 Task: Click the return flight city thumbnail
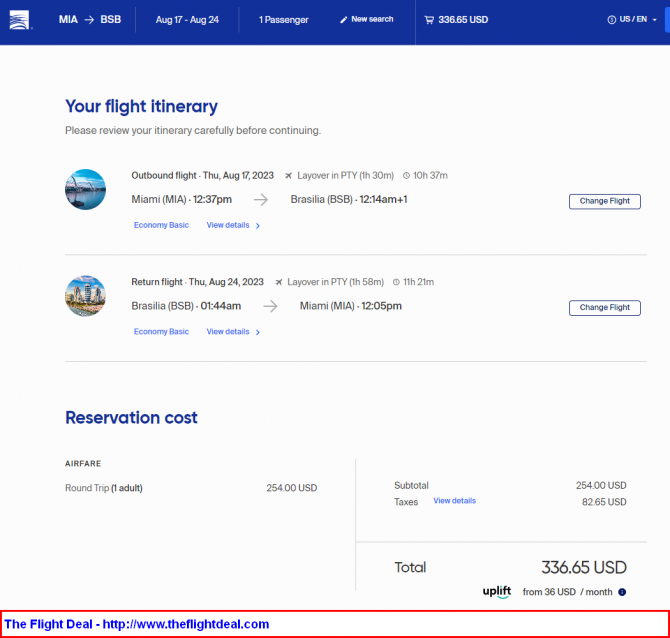click(x=85, y=296)
